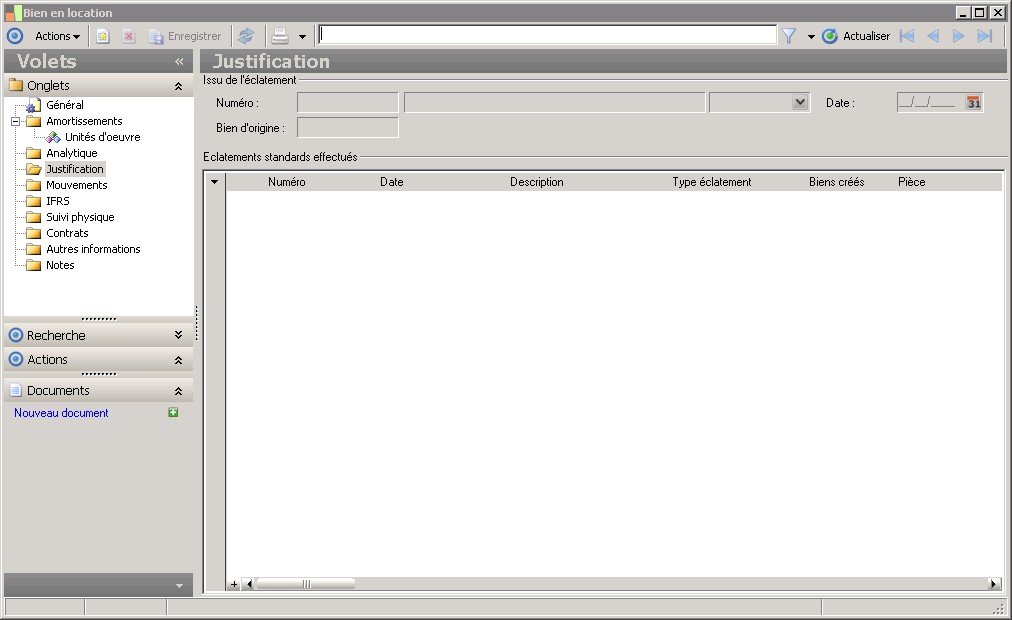Click the blue circle icon beside Actions in toolbar
Image resolution: width=1012 pixels, height=620 pixels.
(x=15, y=36)
